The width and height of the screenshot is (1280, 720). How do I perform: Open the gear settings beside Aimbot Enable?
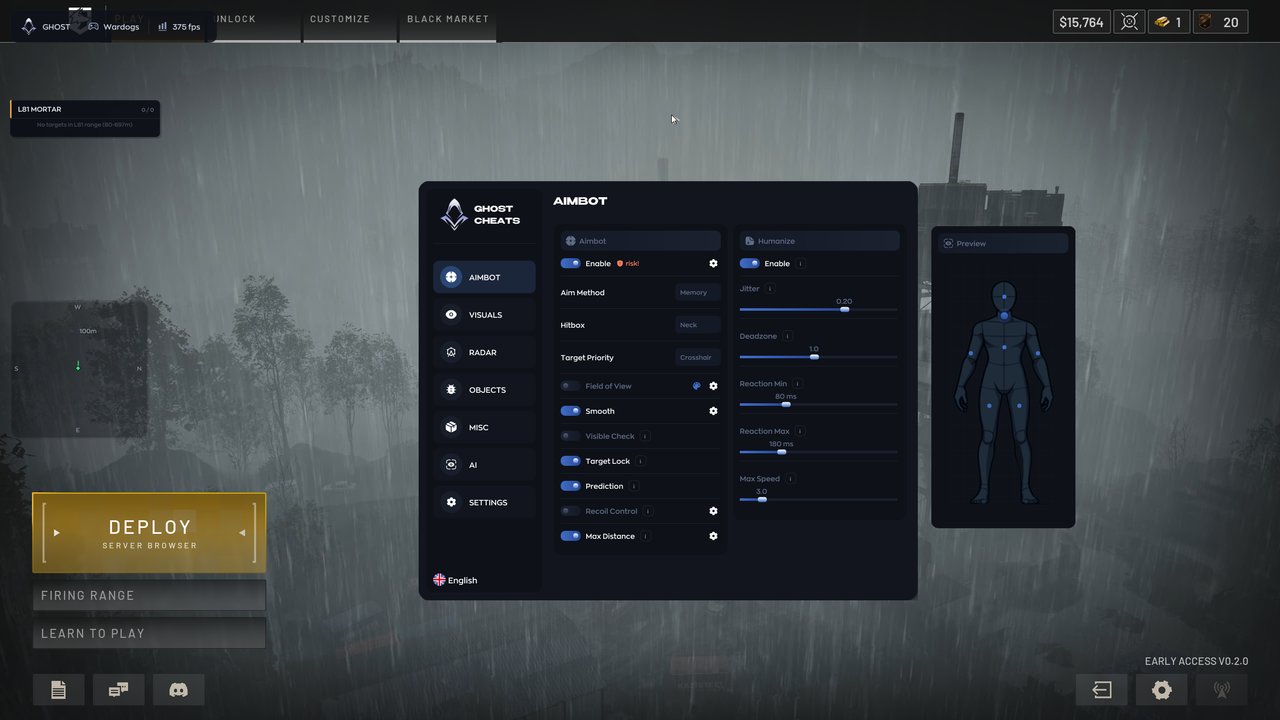pyautogui.click(x=713, y=264)
